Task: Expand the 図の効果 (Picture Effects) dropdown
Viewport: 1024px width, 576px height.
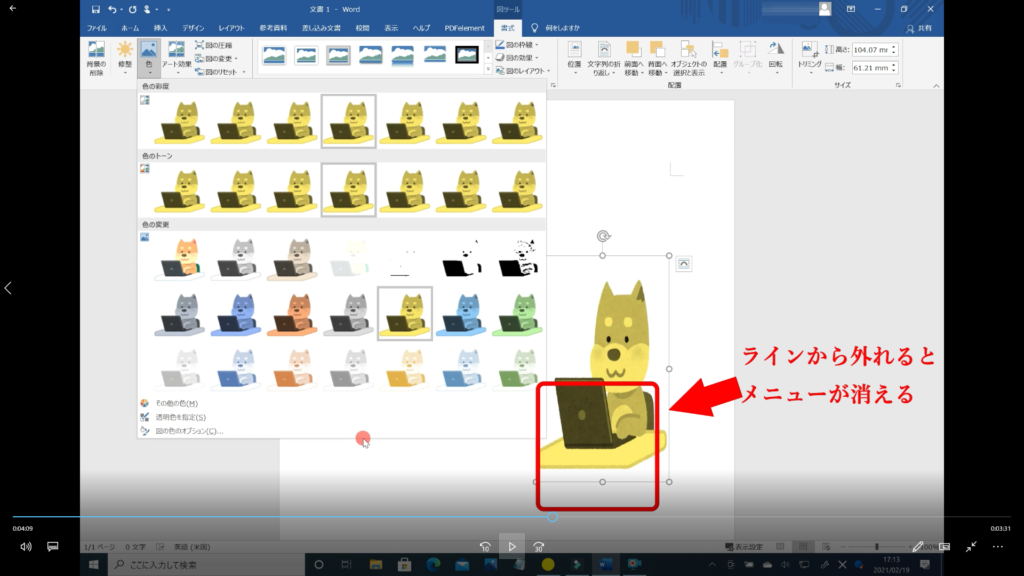Action: (519, 58)
